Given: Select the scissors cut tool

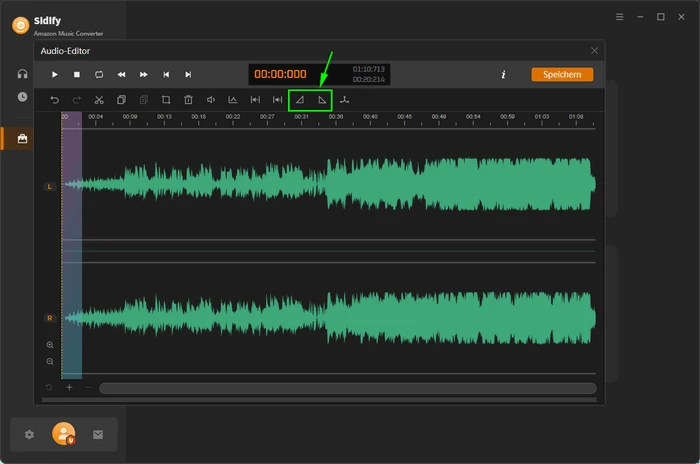Looking at the screenshot, I should click(99, 100).
